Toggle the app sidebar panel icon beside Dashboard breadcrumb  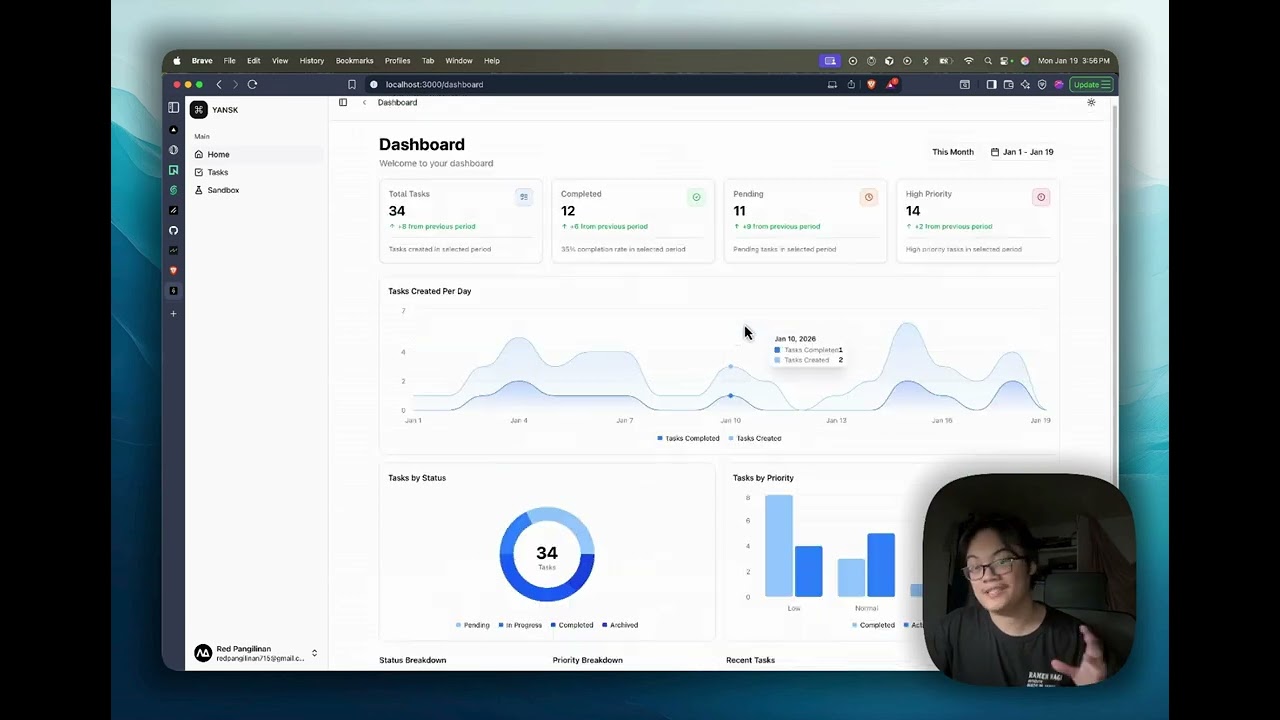(343, 102)
